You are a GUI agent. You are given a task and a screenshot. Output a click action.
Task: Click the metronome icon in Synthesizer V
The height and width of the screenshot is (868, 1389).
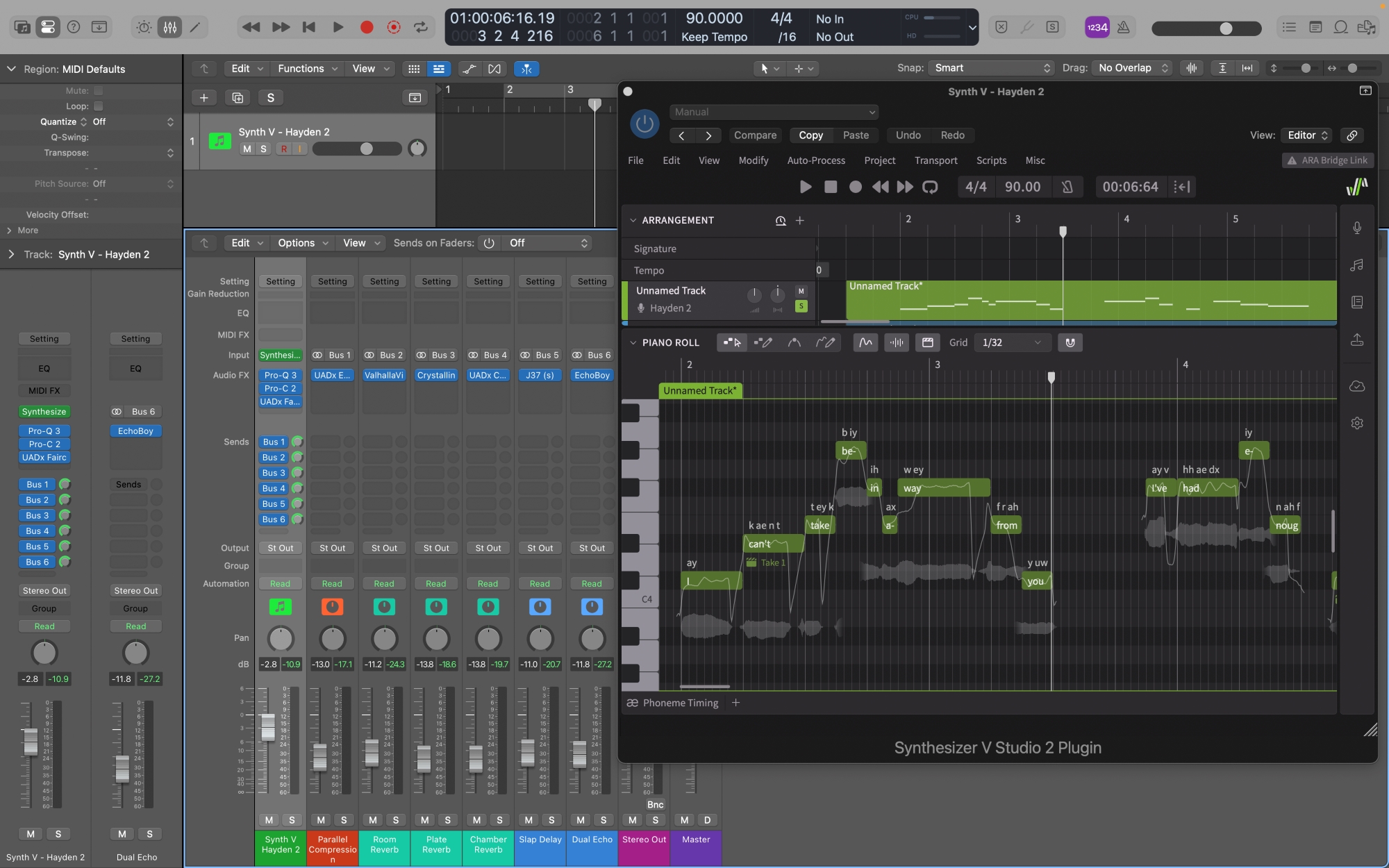(x=1067, y=187)
